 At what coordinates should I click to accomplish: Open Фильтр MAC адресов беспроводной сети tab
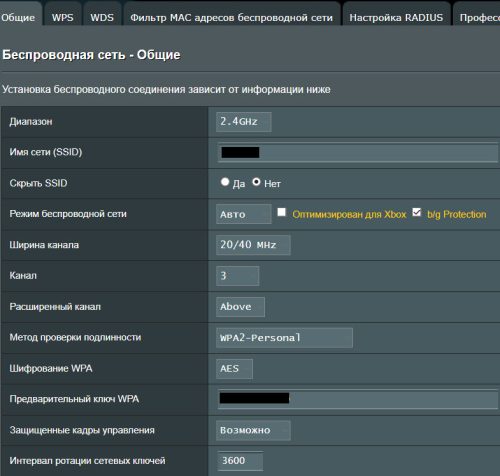click(232, 15)
